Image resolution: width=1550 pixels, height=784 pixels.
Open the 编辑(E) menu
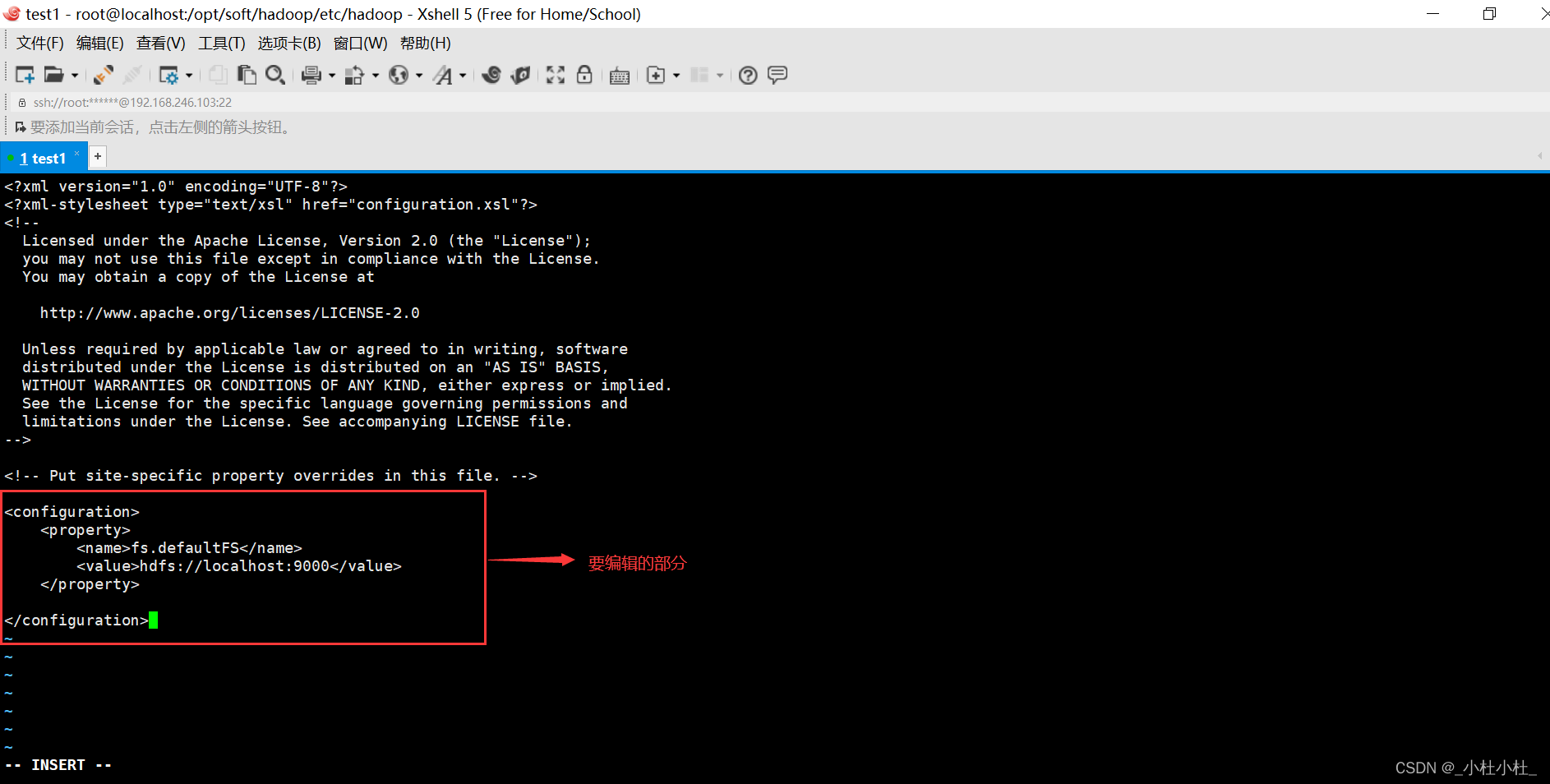[100, 44]
